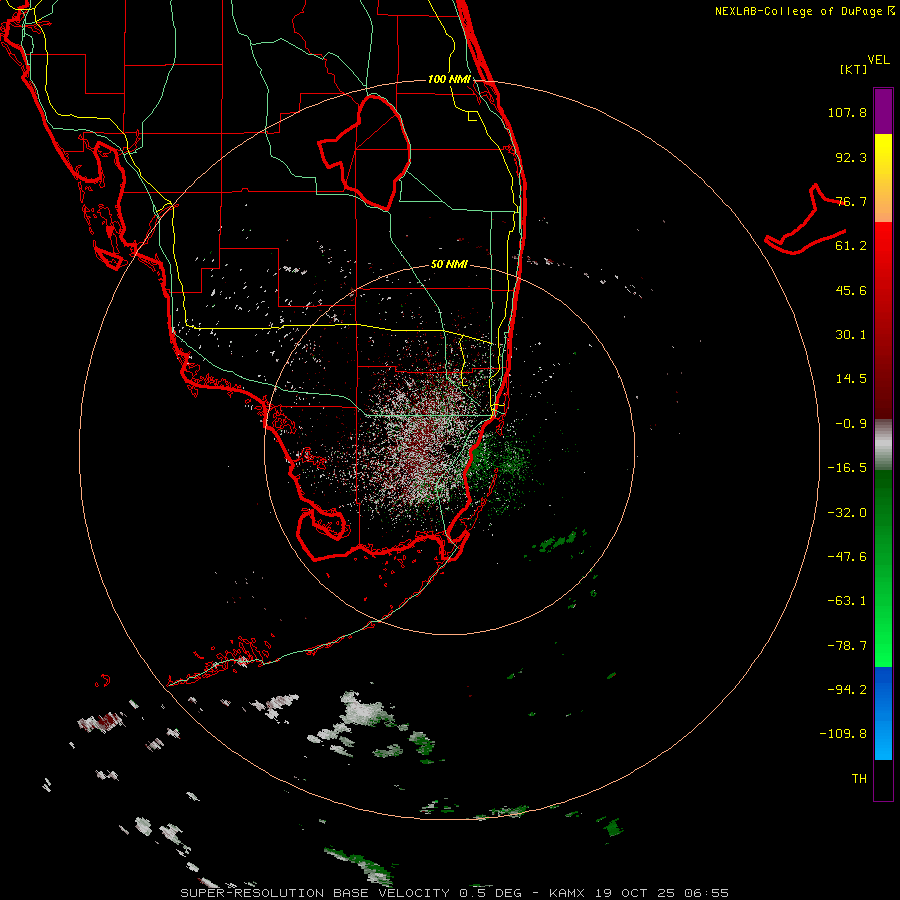Select the 30.1 legend value

851,335
